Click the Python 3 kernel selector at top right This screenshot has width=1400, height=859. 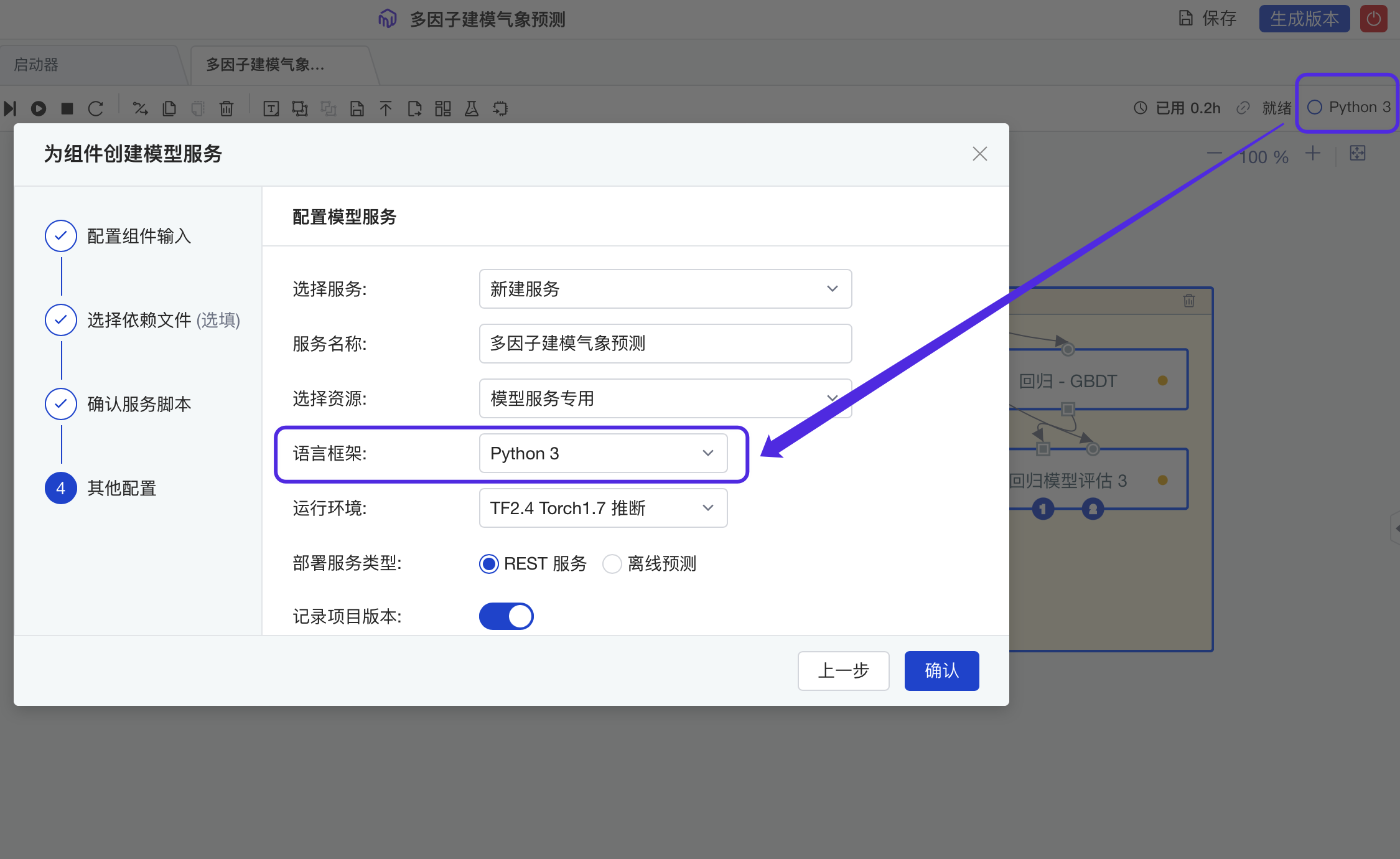pos(1348,107)
